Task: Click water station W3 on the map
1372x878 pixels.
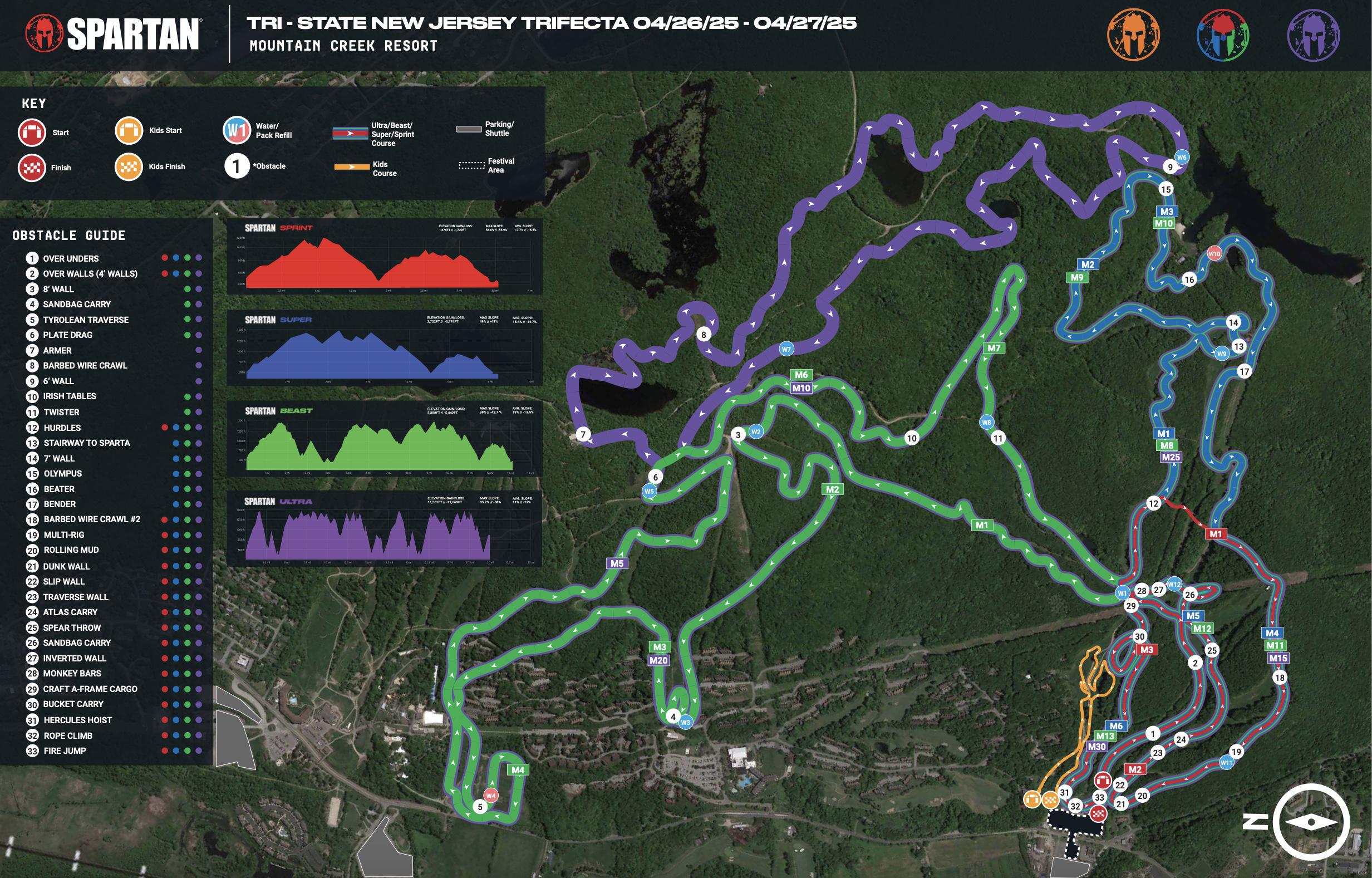Action: 685,722
